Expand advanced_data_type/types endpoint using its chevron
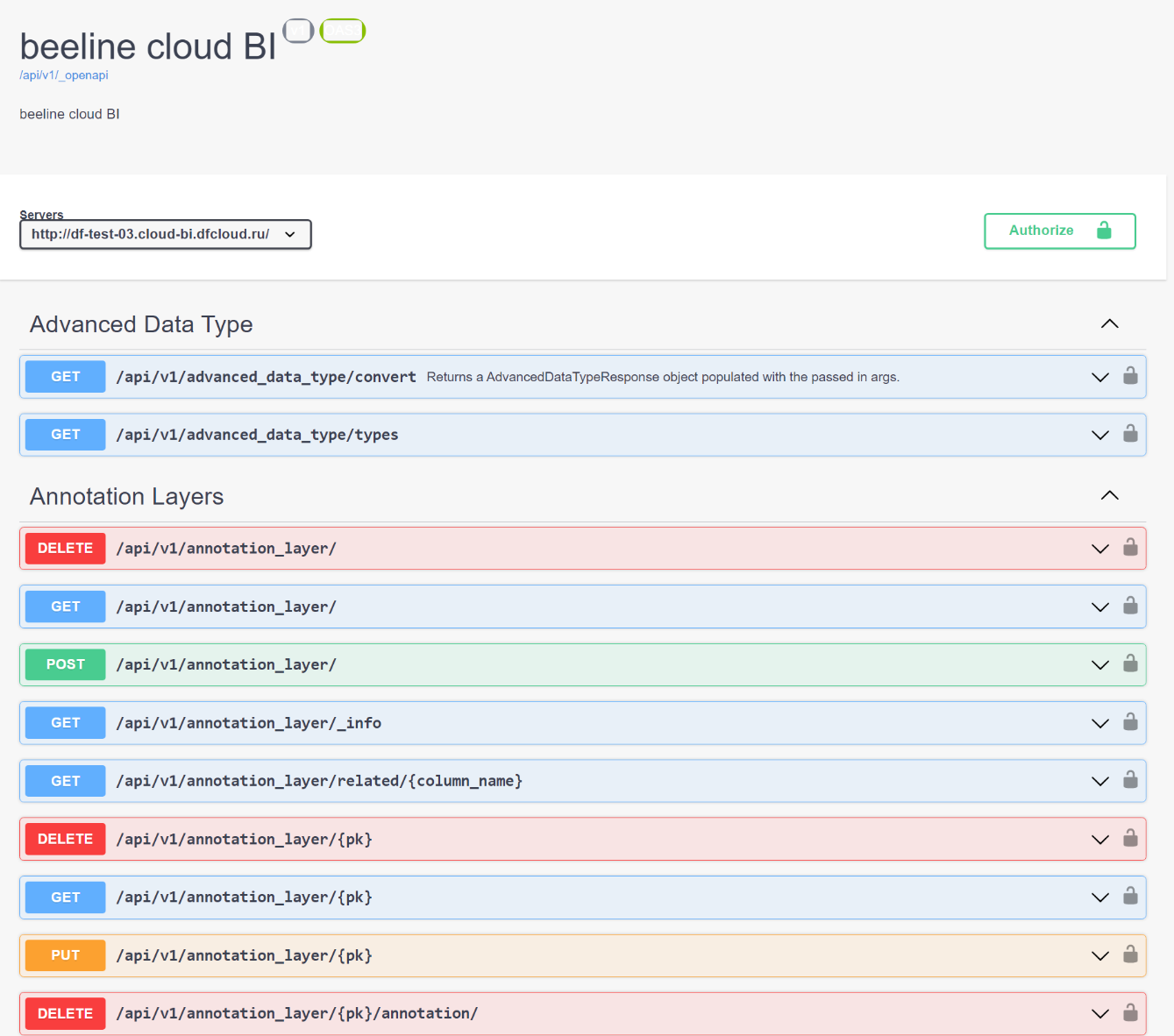Viewport: 1174px width, 1036px height. tap(1100, 435)
